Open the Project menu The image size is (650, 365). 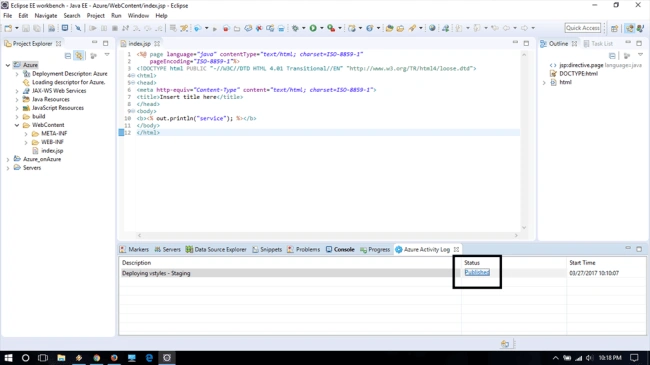coord(95,16)
